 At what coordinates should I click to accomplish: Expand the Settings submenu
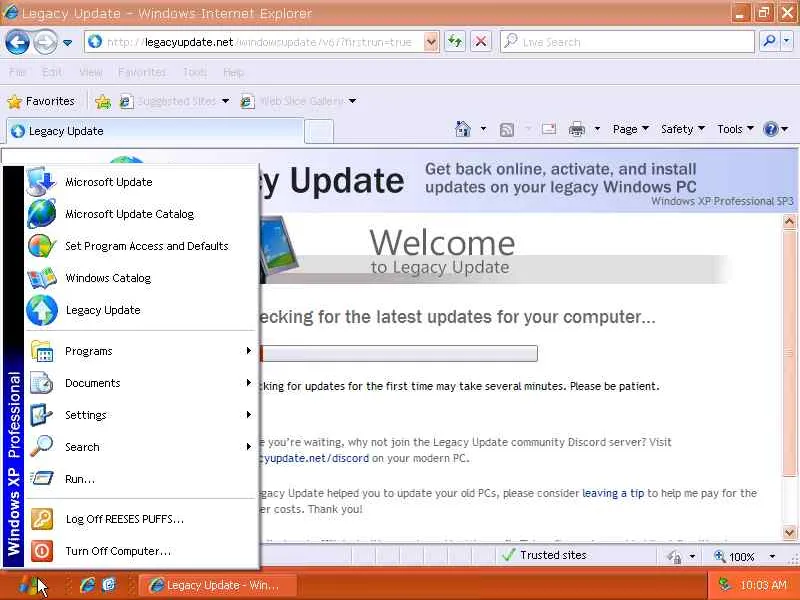[142, 415]
